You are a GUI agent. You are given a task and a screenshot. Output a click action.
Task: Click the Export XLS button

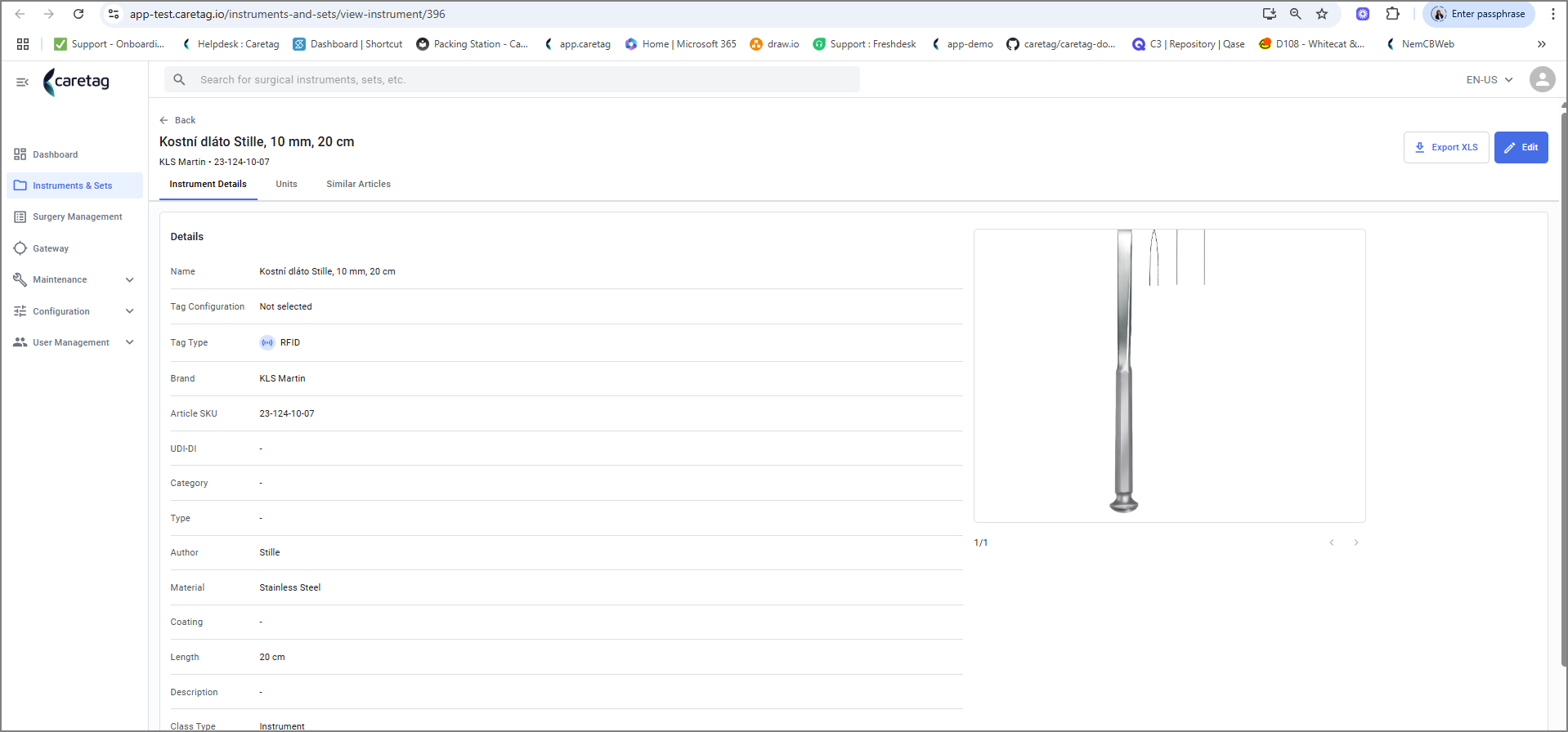(1446, 147)
